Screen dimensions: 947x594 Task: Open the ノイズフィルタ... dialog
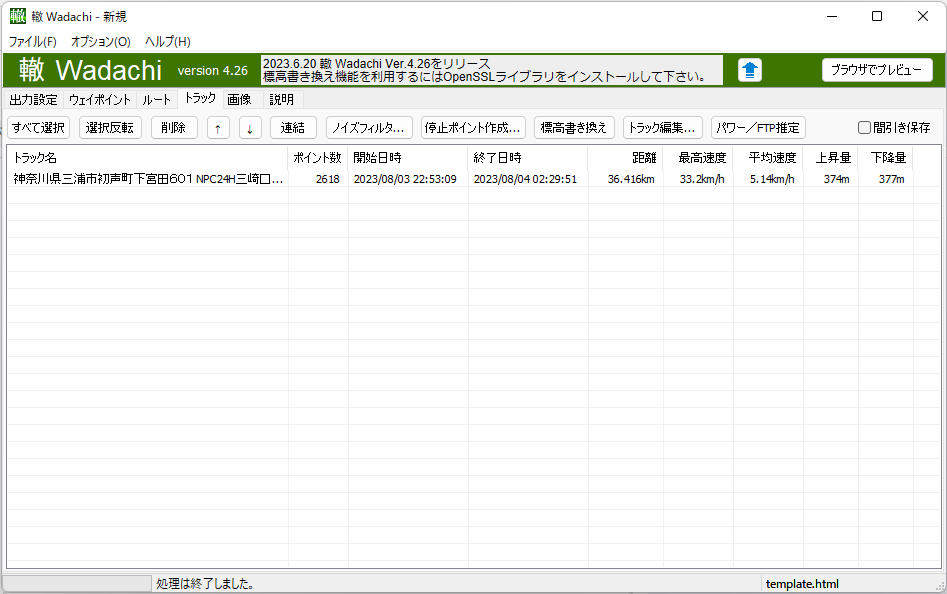coord(369,128)
